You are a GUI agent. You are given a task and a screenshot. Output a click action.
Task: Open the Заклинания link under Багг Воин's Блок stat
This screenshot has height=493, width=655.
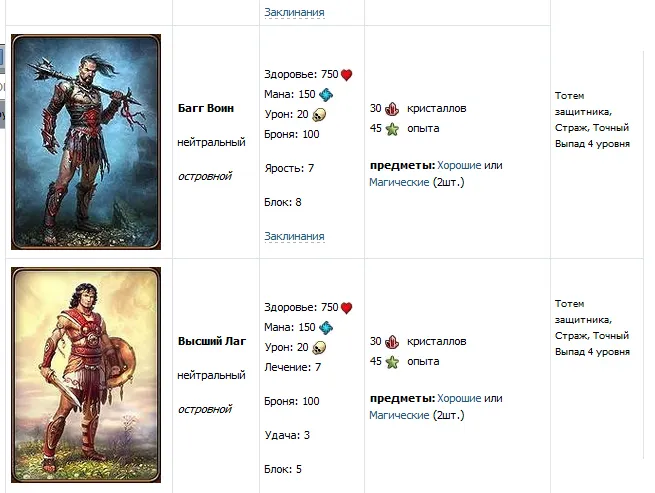(x=294, y=236)
